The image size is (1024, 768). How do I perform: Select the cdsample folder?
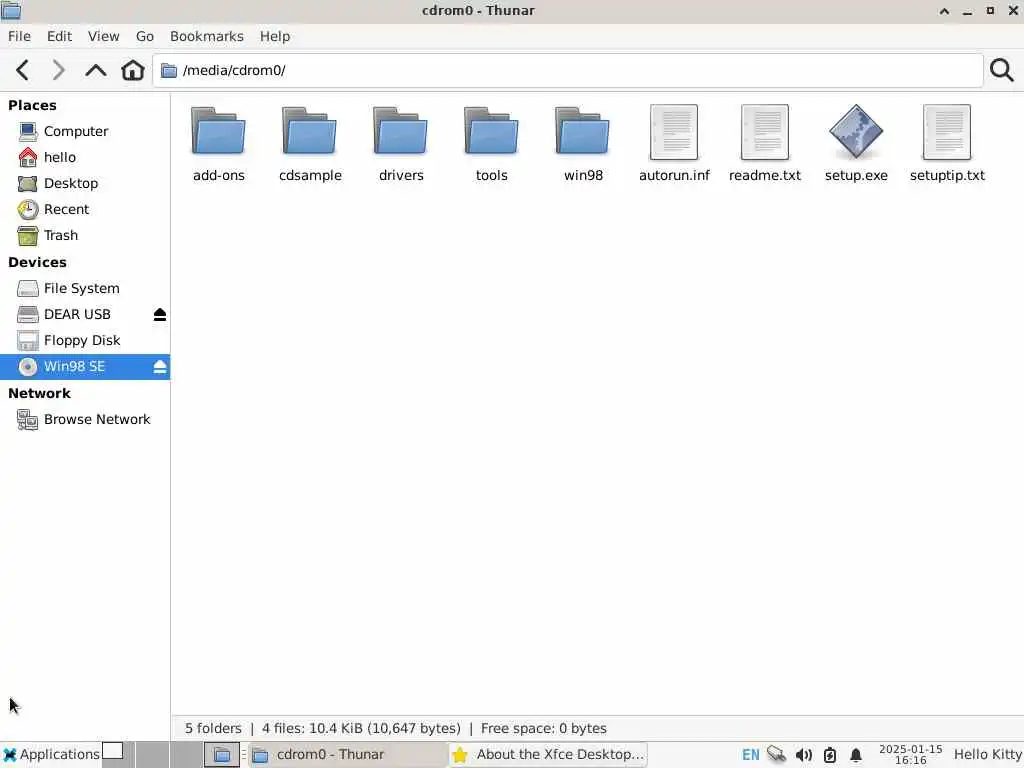tap(310, 144)
